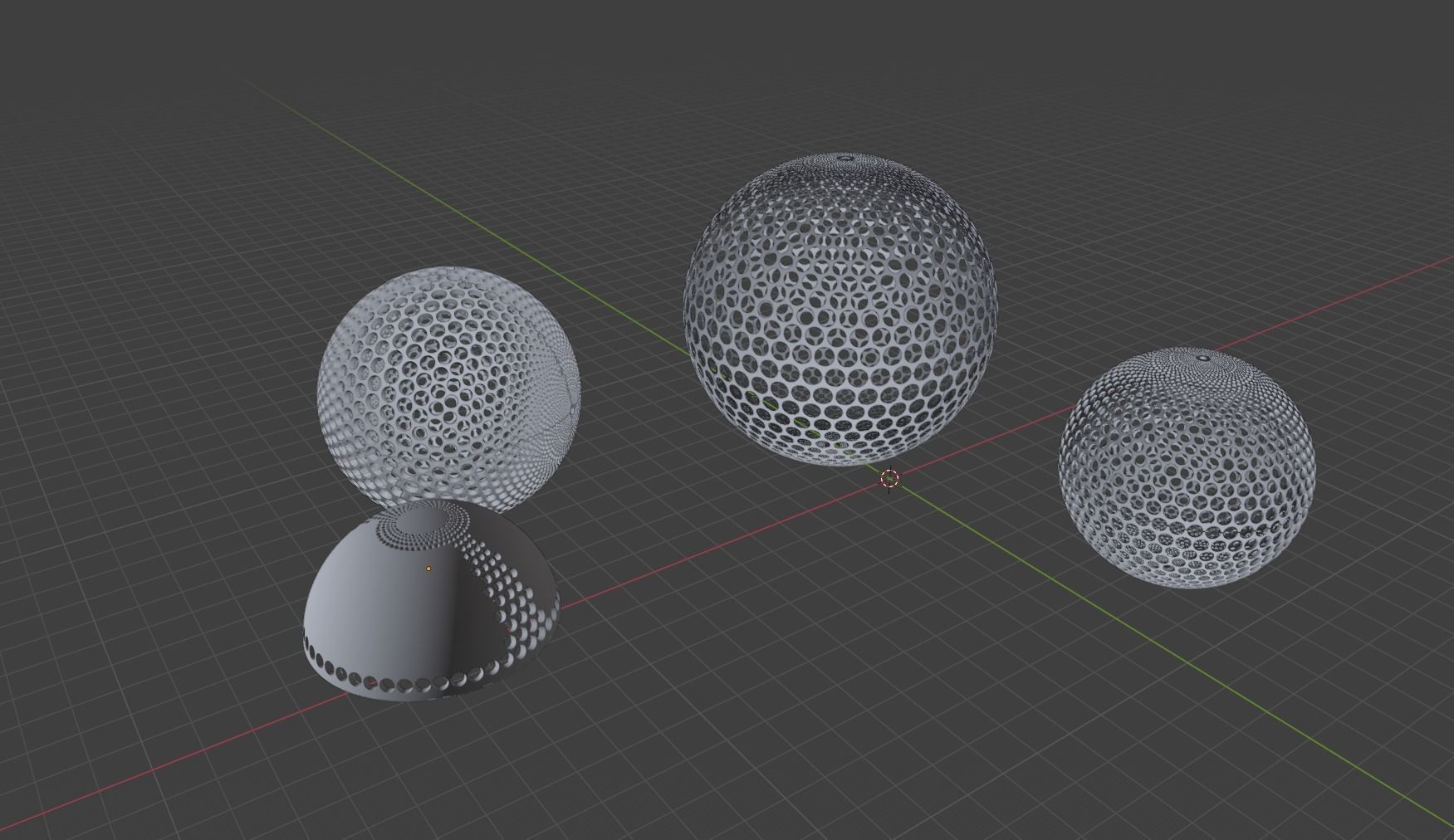Select the half-dome hemisphere object
Image resolution: width=1454 pixels, height=840 pixels.
(432, 600)
